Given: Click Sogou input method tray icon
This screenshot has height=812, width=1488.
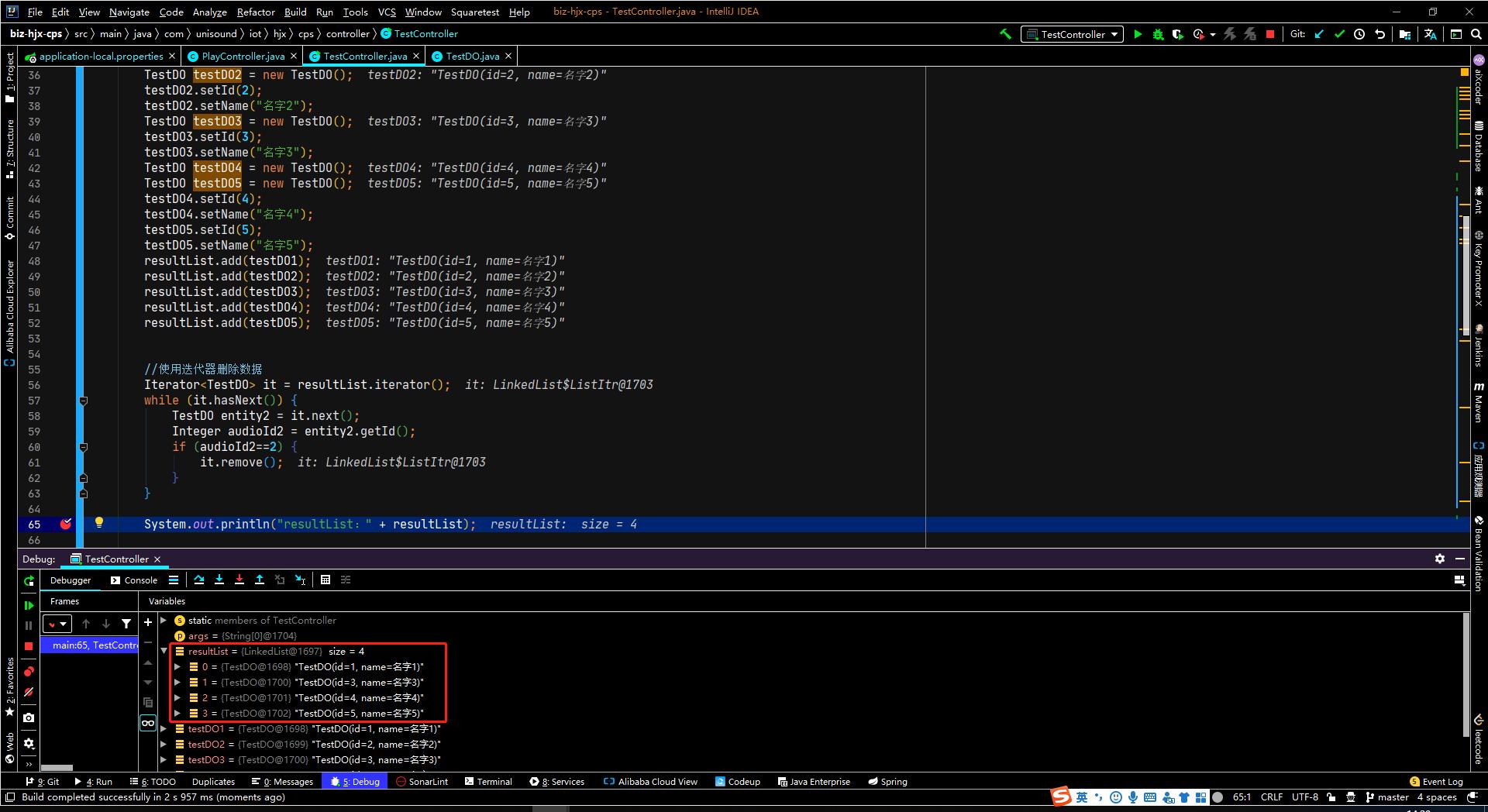Looking at the screenshot, I should 1061,797.
